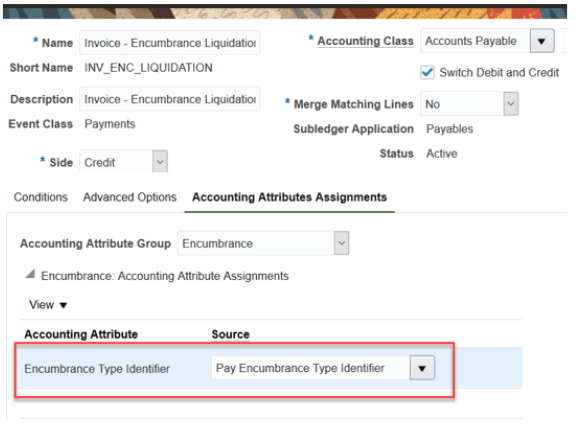The width and height of the screenshot is (576, 425).
Task: Collapse Encumbrance Accounting Attribute Assignments section
Action: [30, 274]
